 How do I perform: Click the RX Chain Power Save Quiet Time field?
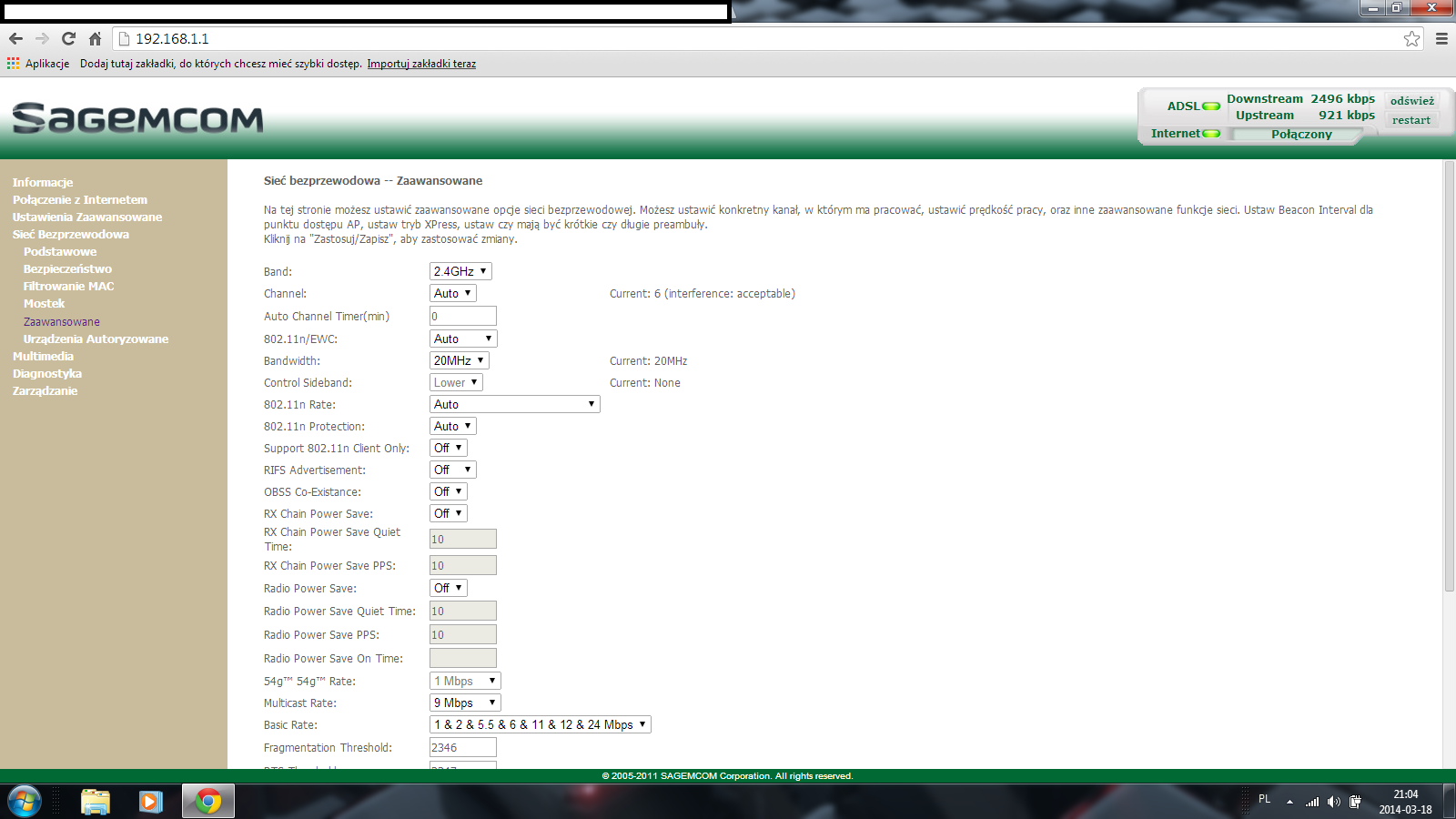463,539
